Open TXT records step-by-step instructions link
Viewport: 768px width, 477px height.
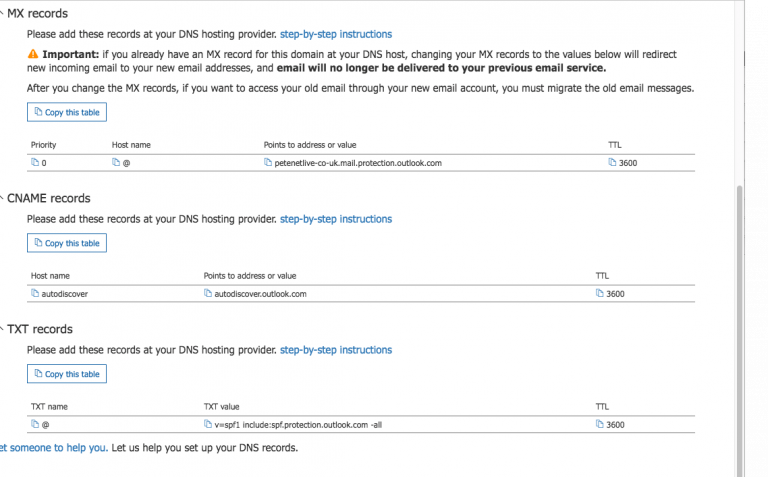click(336, 350)
